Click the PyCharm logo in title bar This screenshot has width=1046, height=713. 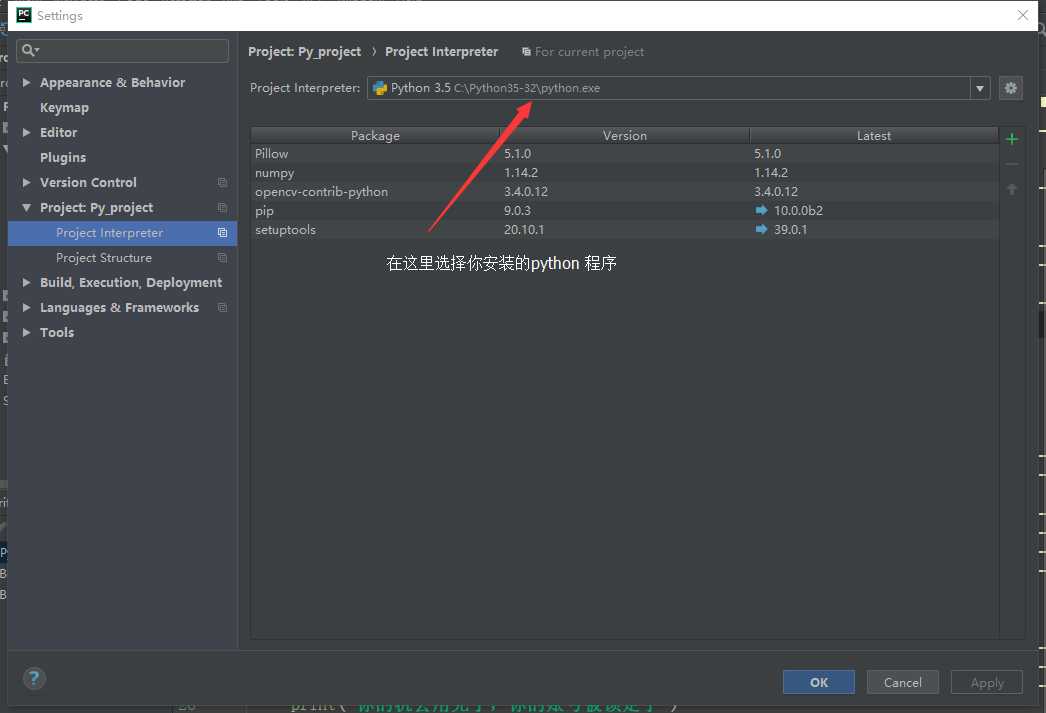pos(23,15)
